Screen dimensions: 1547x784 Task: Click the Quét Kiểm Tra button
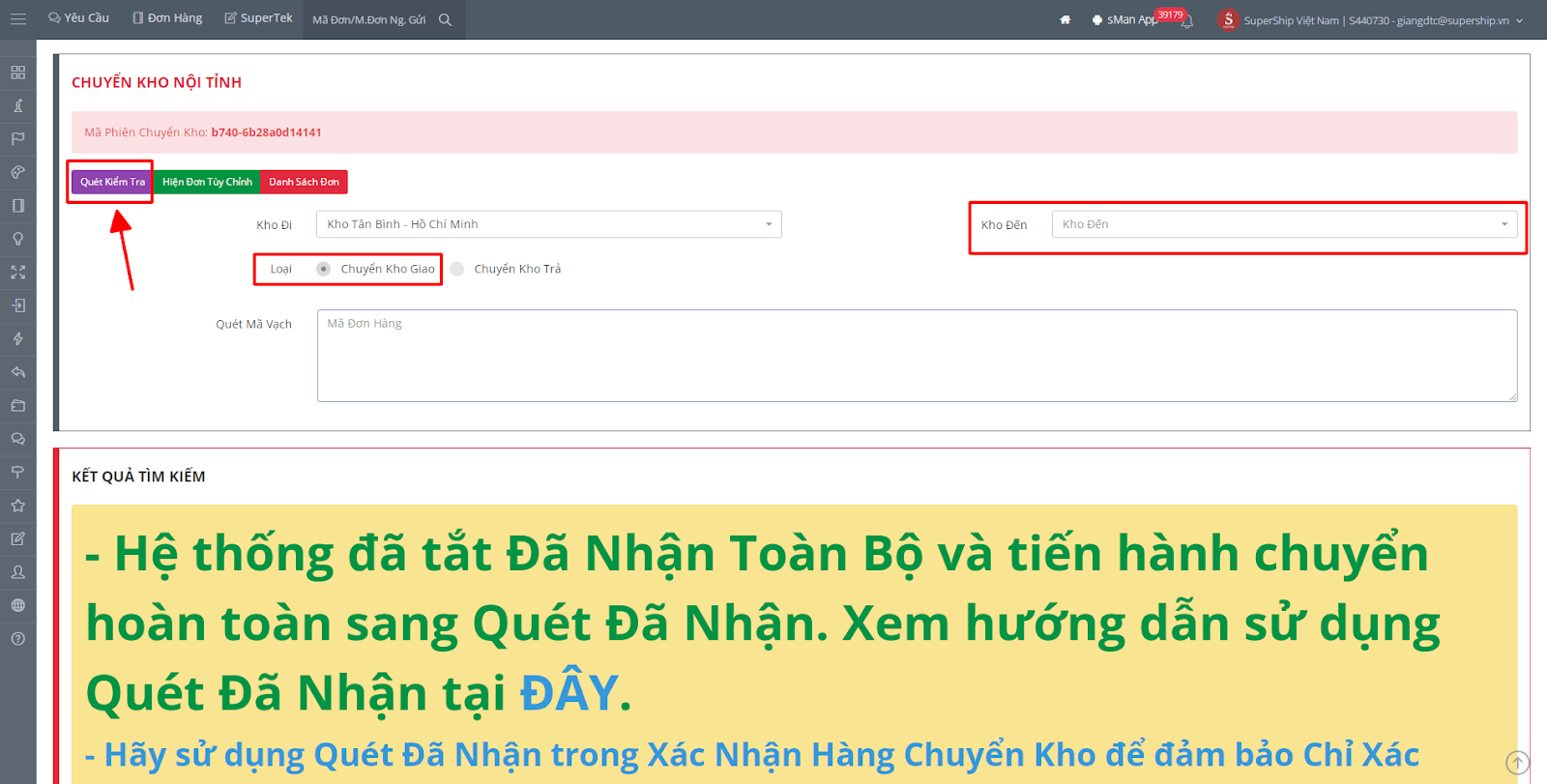(112, 182)
